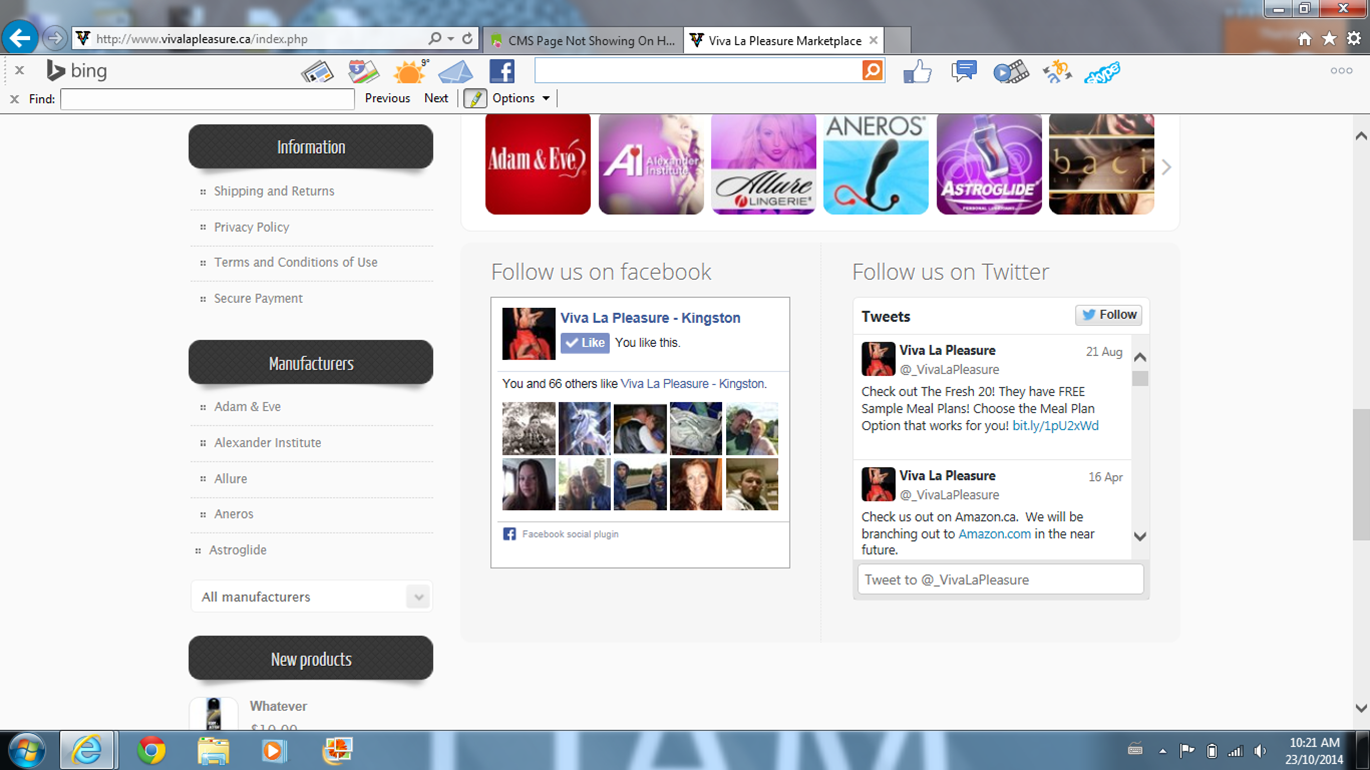
Task: Open more Bing toolbar options dots
Action: [x=1341, y=71]
